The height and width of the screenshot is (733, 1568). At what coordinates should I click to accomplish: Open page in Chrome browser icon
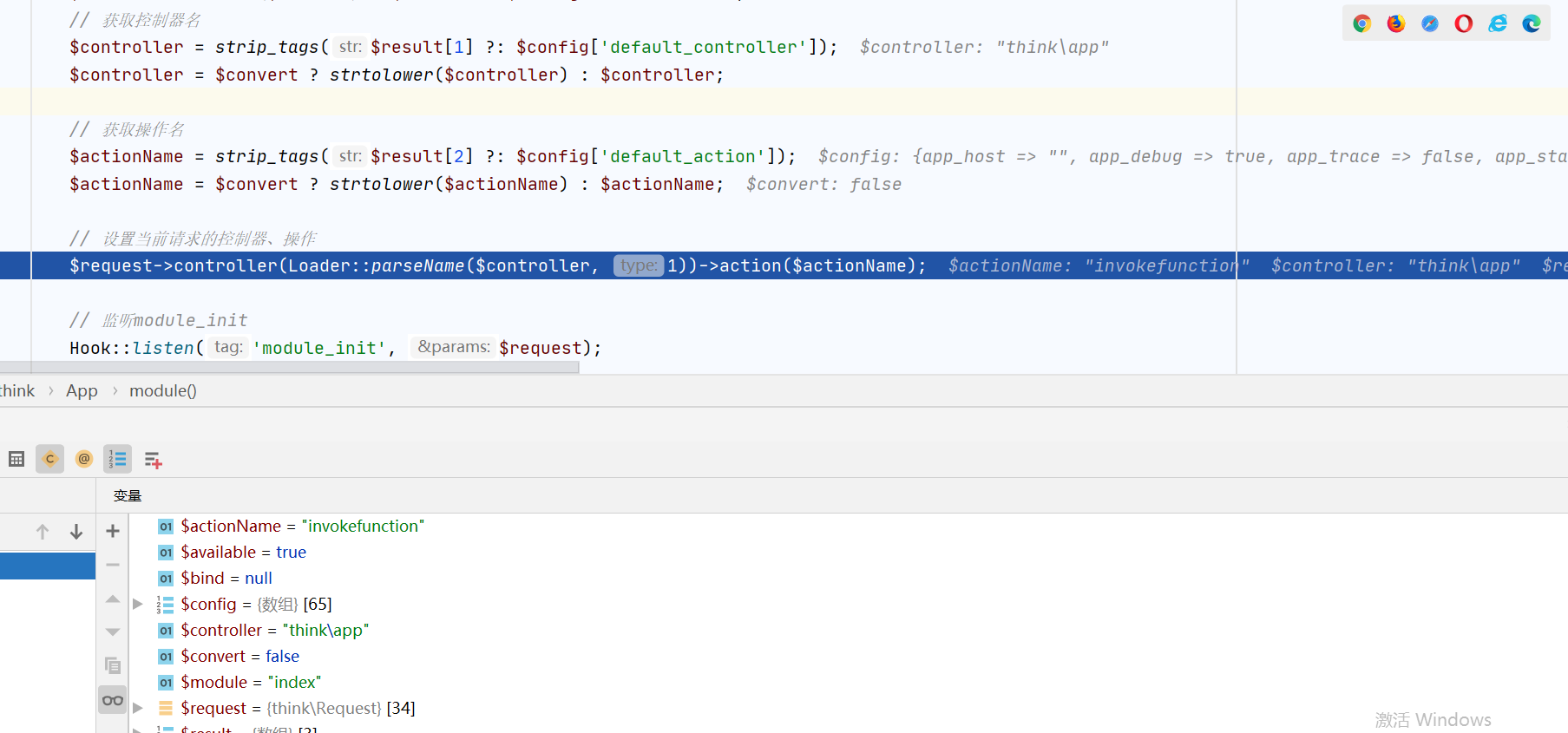click(1361, 23)
